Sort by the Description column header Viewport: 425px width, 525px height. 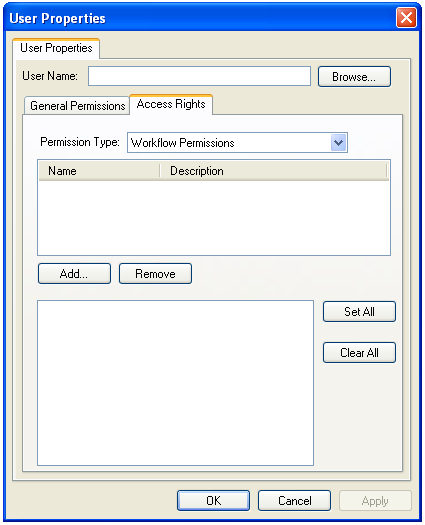(273, 171)
